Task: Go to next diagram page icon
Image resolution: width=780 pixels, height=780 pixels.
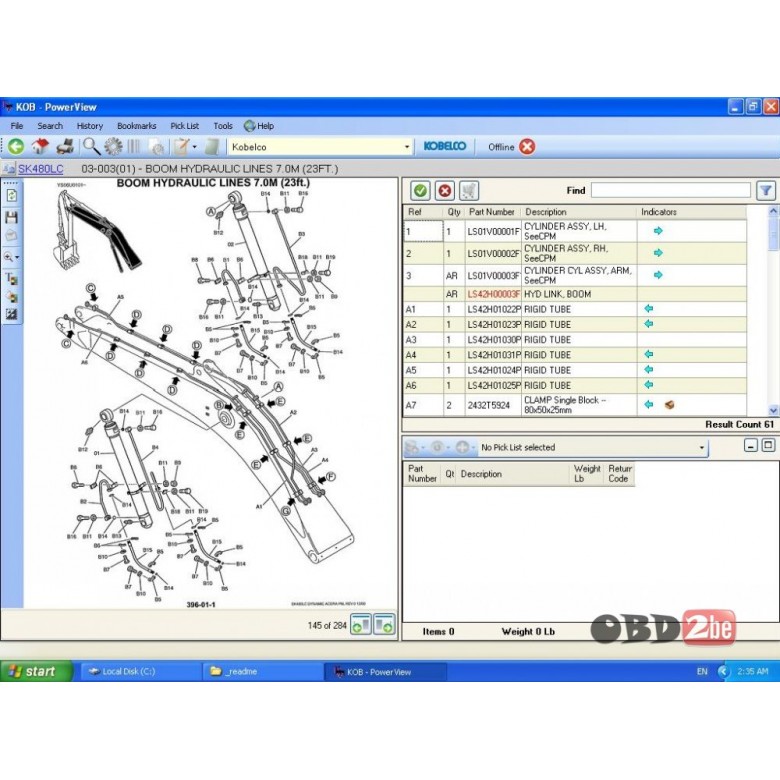Action: (385, 624)
